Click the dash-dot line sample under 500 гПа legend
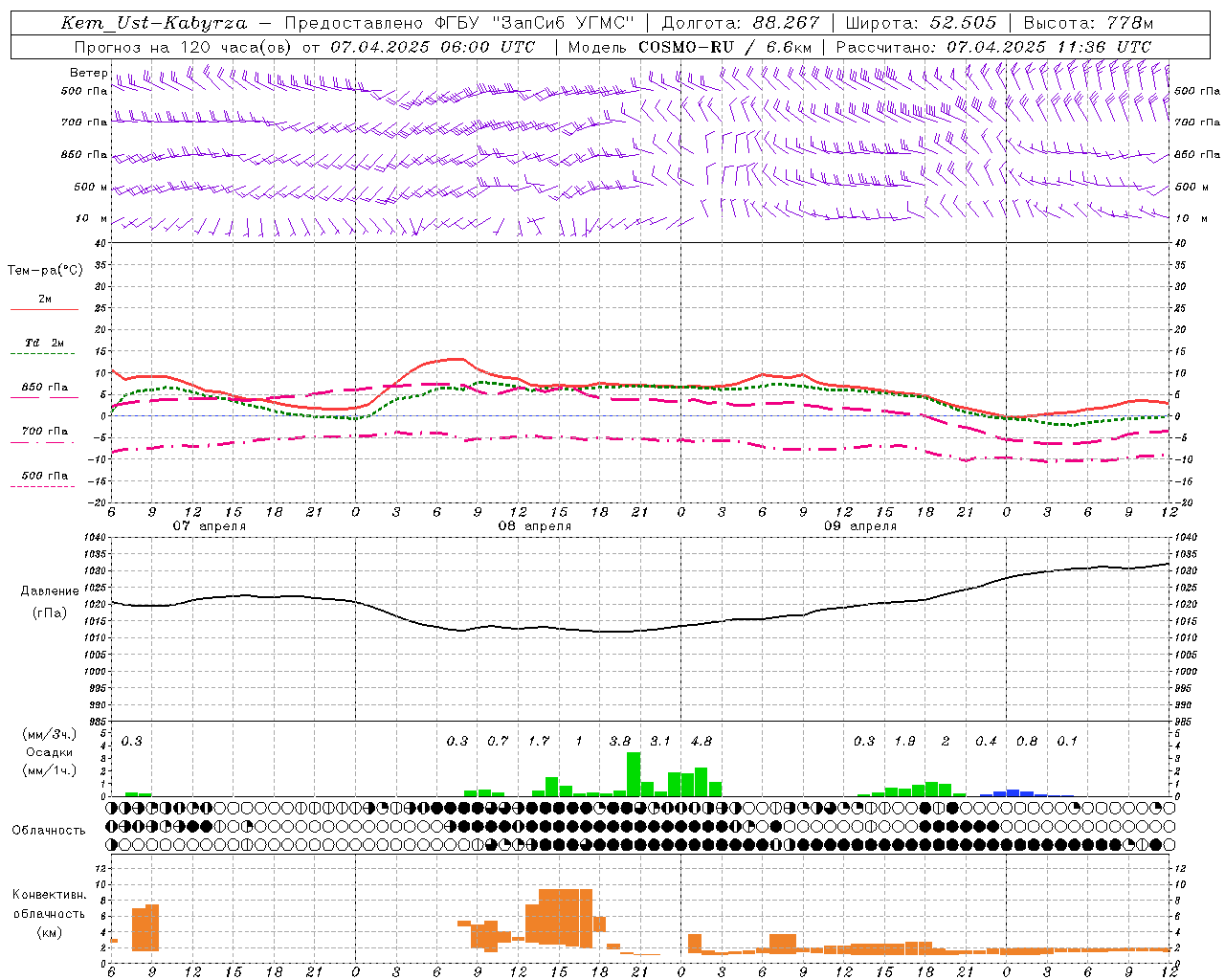 point(42,487)
